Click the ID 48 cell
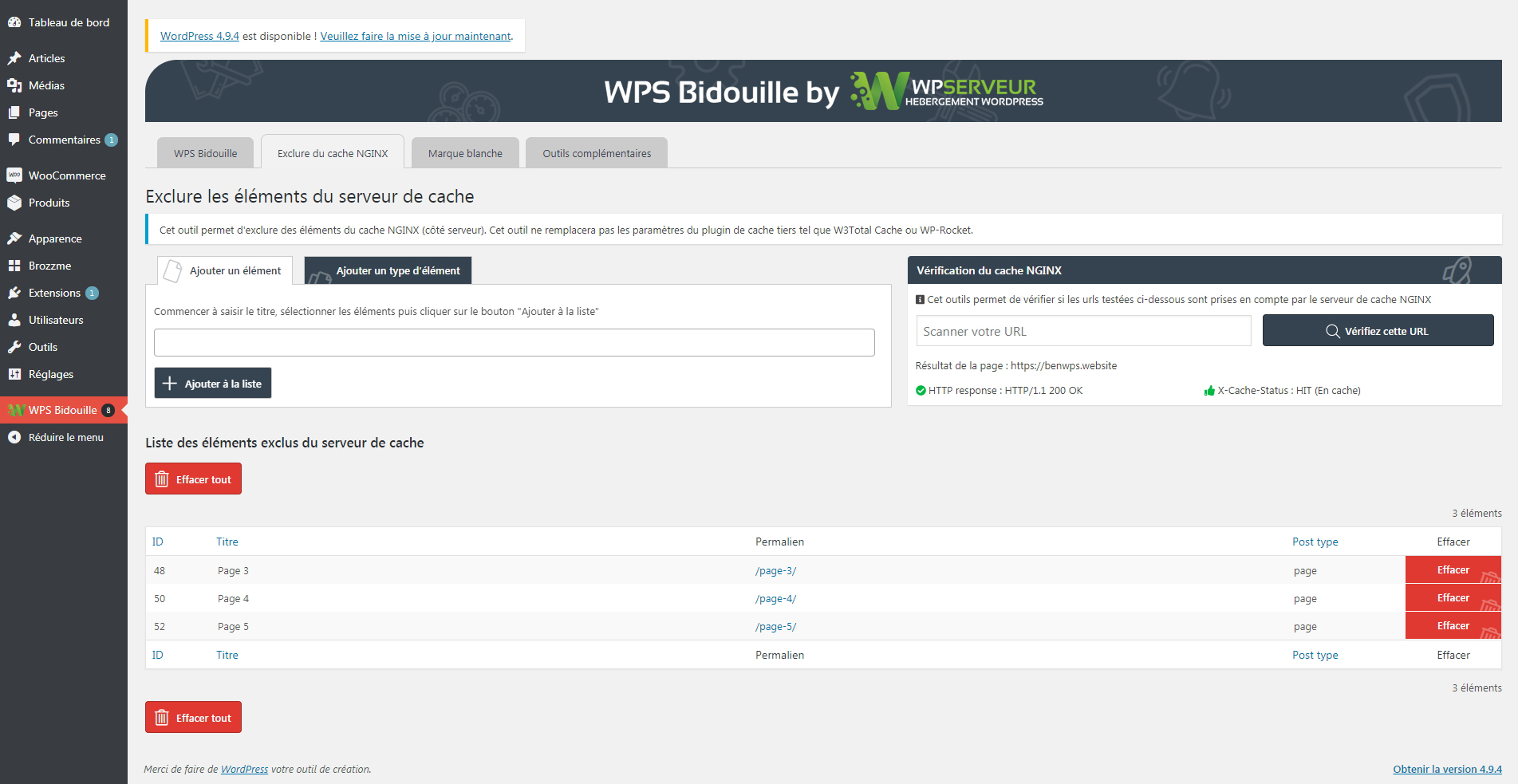This screenshot has height=784, width=1518. [x=160, y=570]
